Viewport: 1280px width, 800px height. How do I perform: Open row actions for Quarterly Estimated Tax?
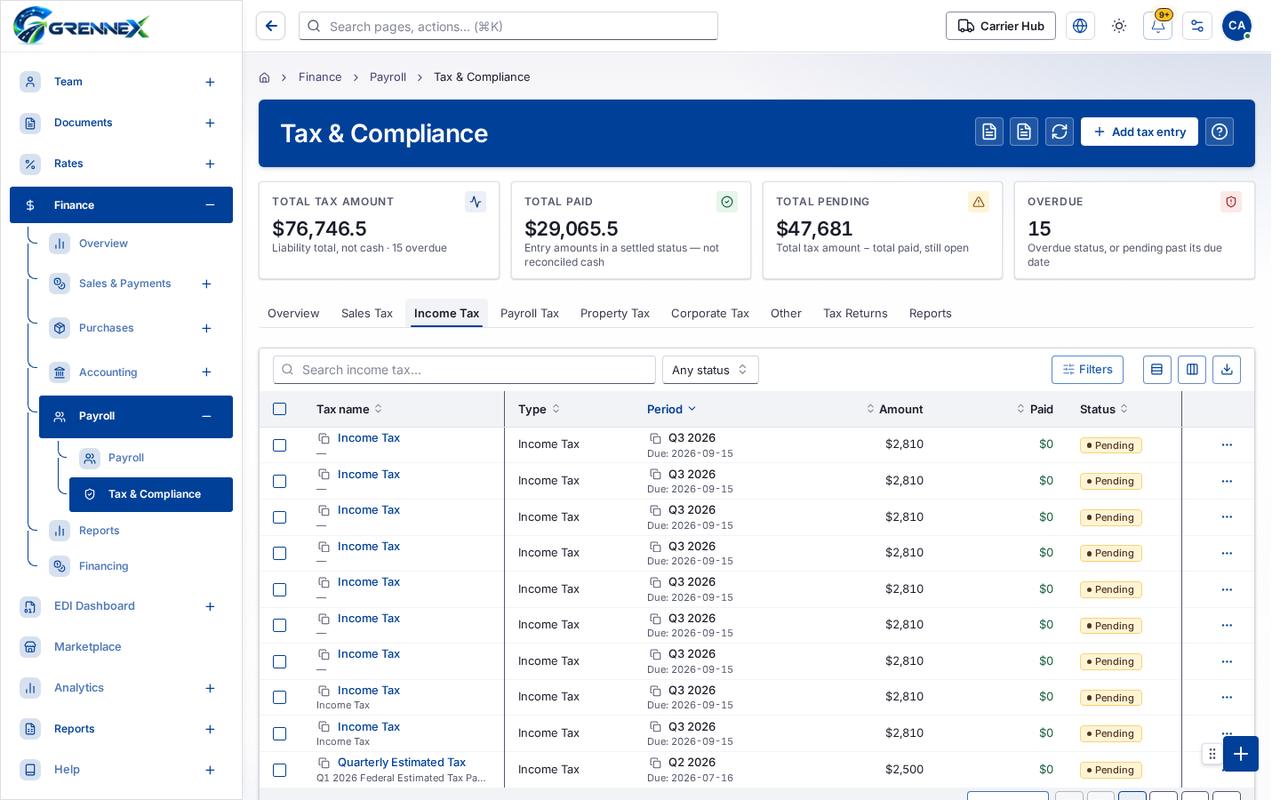point(1227,769)
